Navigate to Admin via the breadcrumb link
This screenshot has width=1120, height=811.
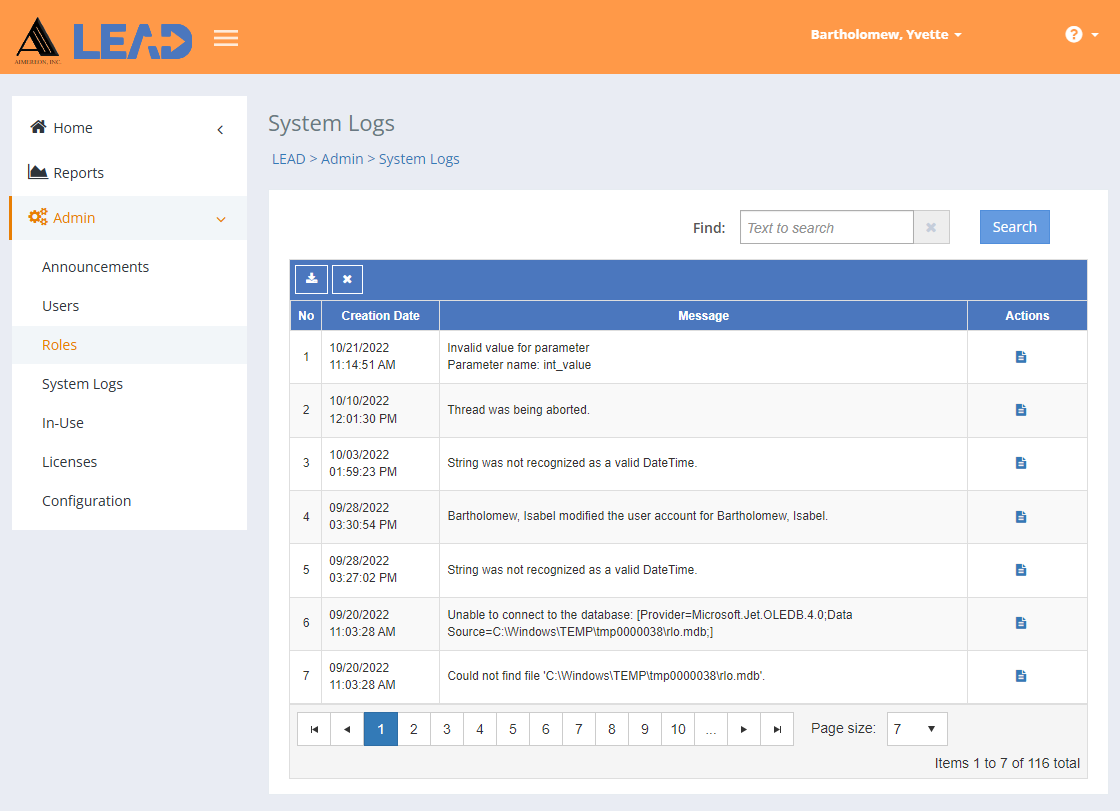tap(342, 158)
